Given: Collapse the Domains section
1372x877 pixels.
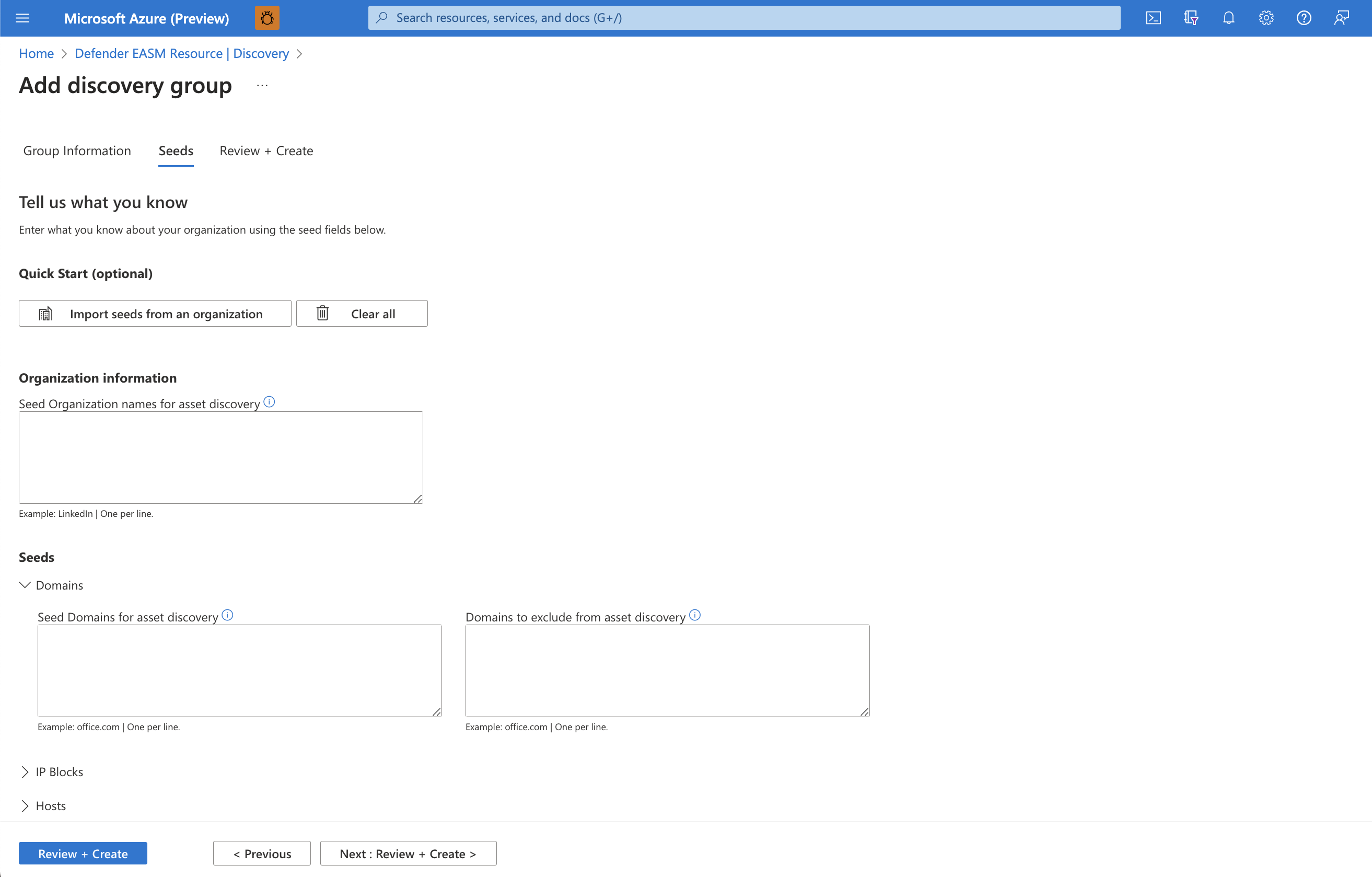Looking at the screenshot, I should [25, 585].
